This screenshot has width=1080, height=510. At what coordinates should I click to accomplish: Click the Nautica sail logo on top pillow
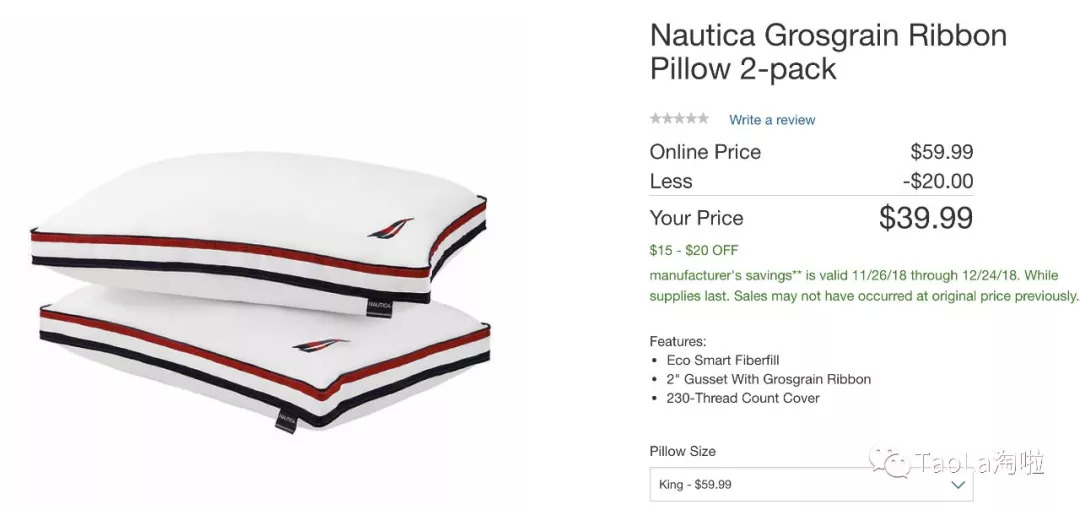pos(389,230)
